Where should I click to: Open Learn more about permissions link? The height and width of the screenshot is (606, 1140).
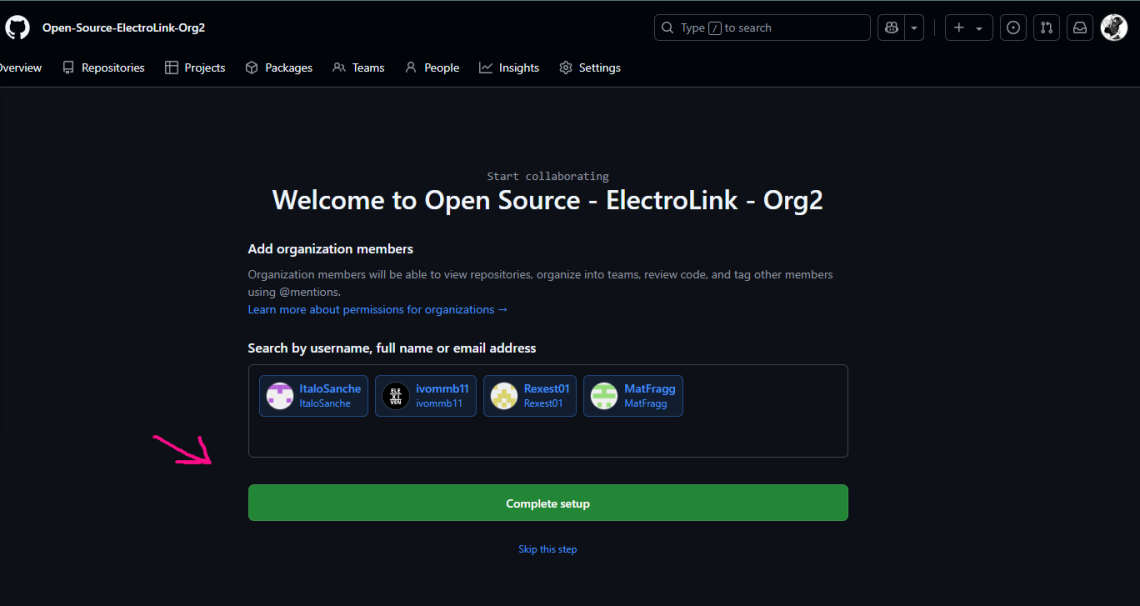(x=377, y=310)
